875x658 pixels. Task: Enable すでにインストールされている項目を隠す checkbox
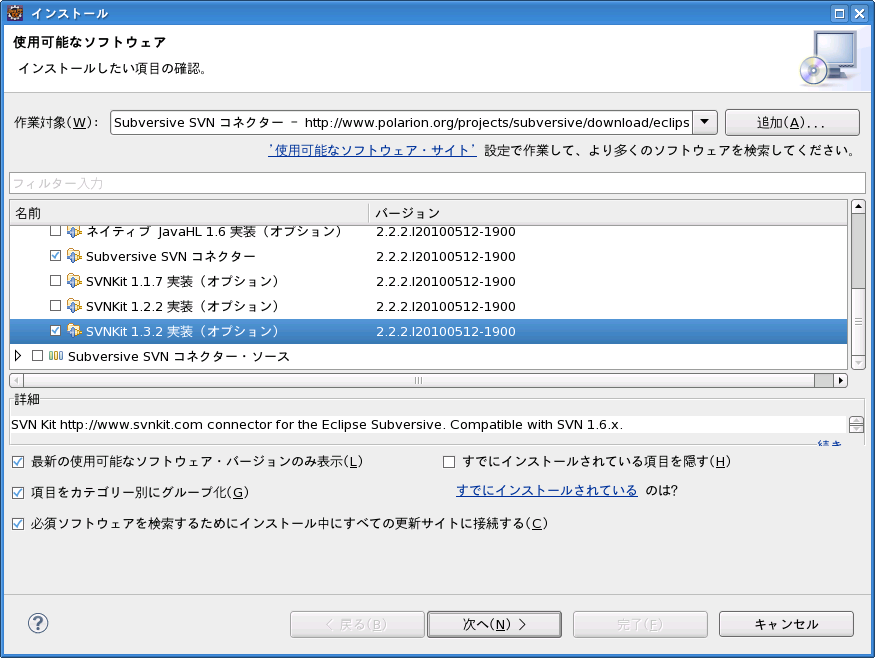(x=449, y=462)
